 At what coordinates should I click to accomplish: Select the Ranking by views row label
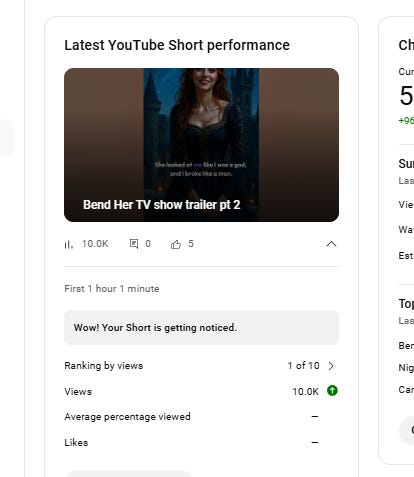tap(104, 366)
